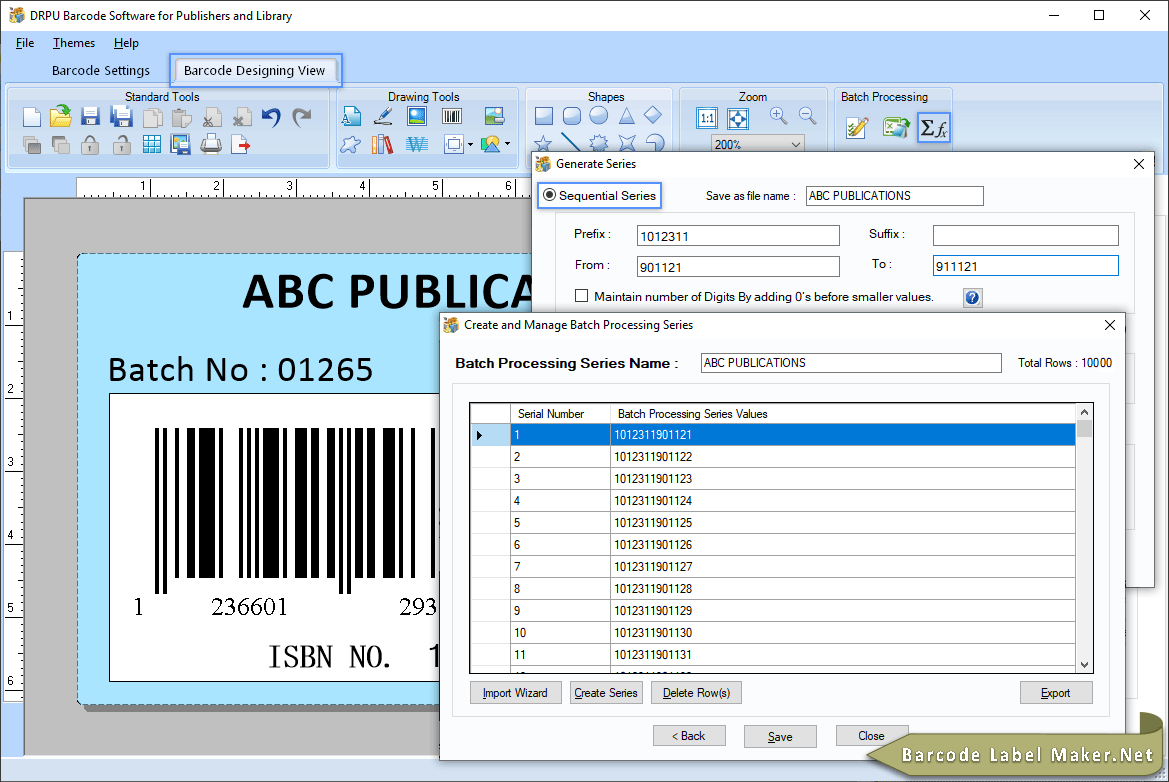This screenshot has width=1169, height=782.
Task: Select the Sequential Series radio button
Action: coord(549,195)
